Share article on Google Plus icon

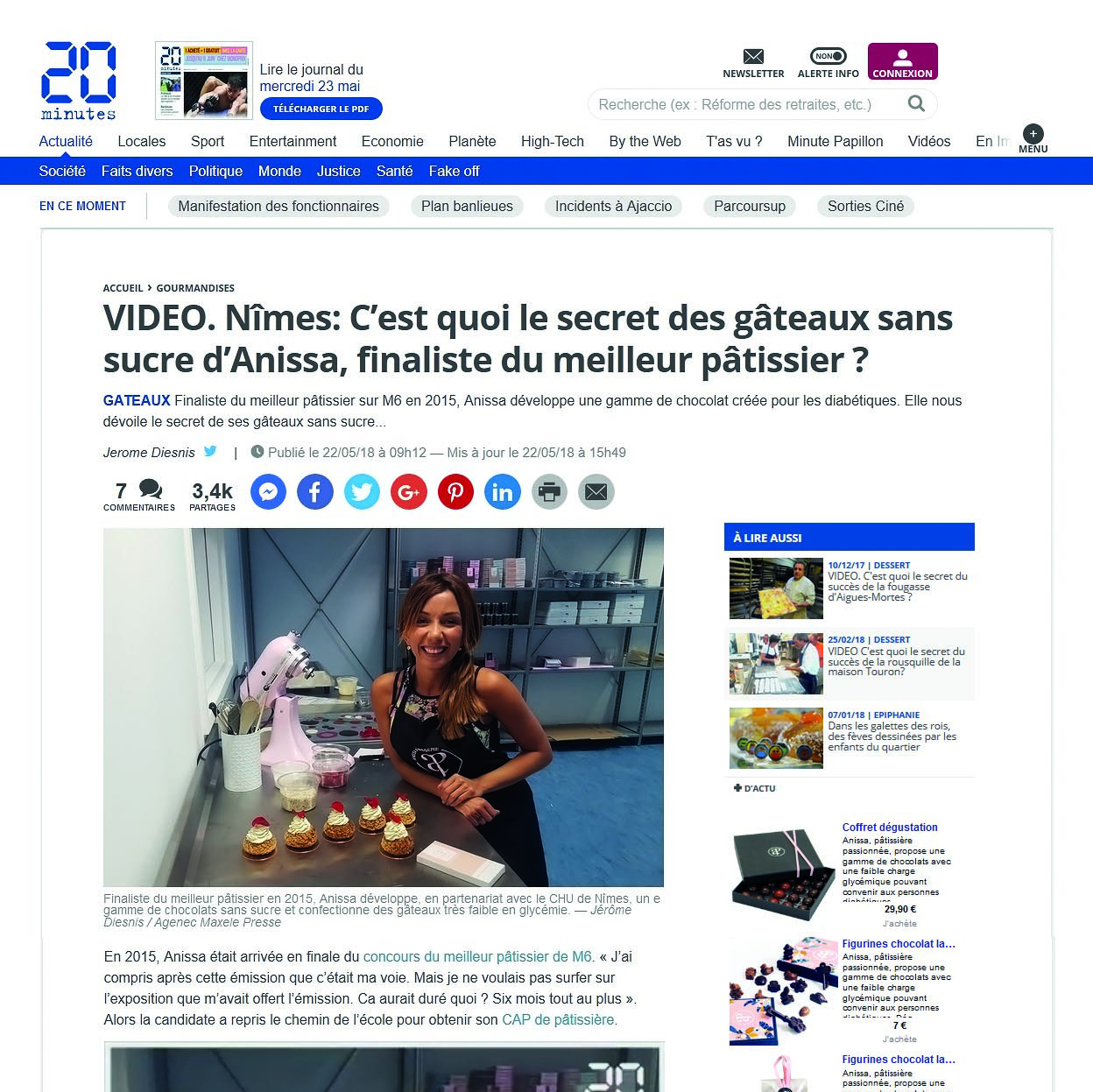[409, 492]
